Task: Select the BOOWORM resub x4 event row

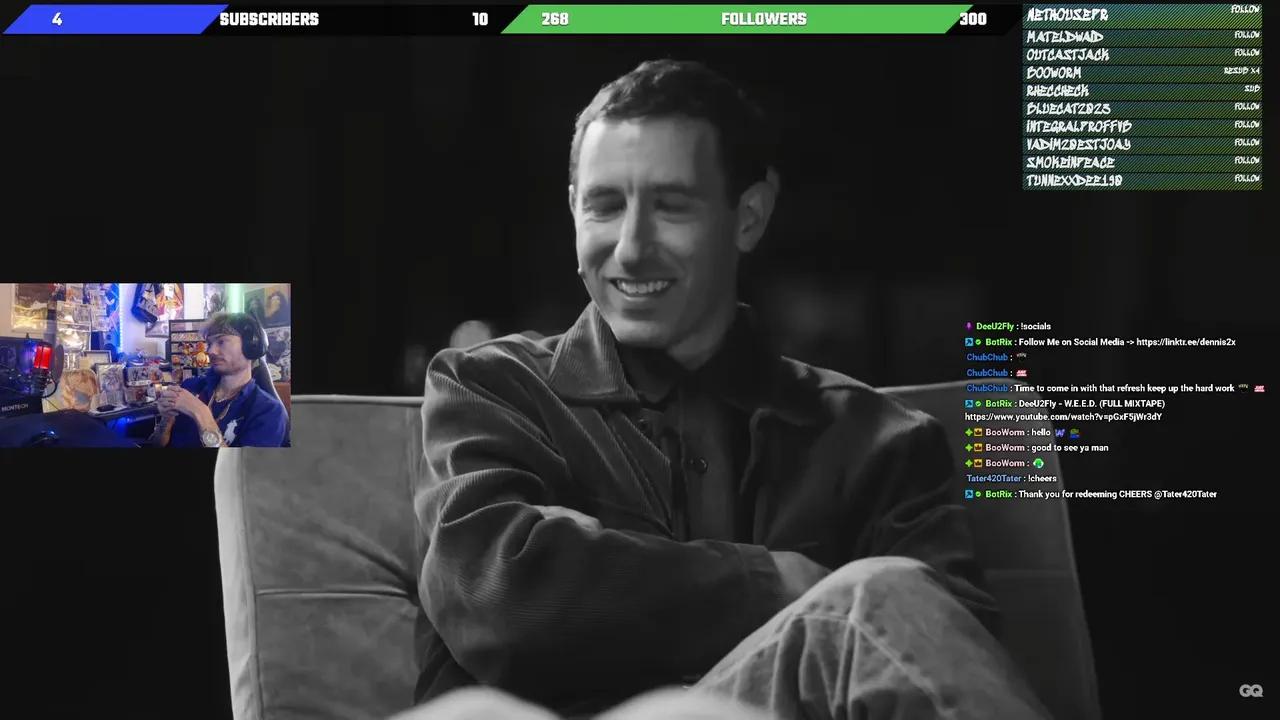Action: pyautogui.click(x=1143, y=73)
